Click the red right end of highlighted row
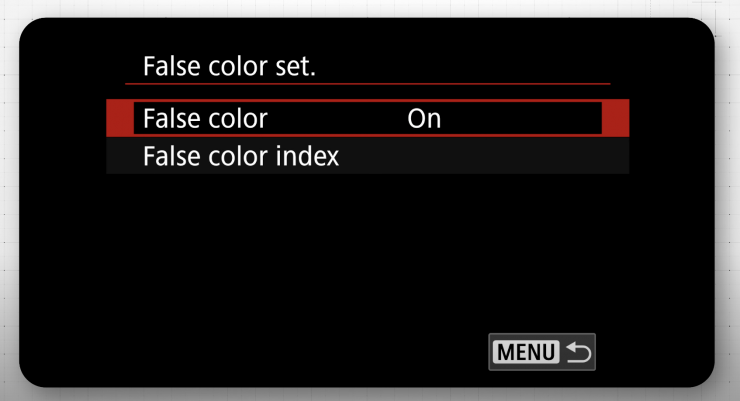Image resolution: width=740 pixels, height=401 pixels. [616, 118]
